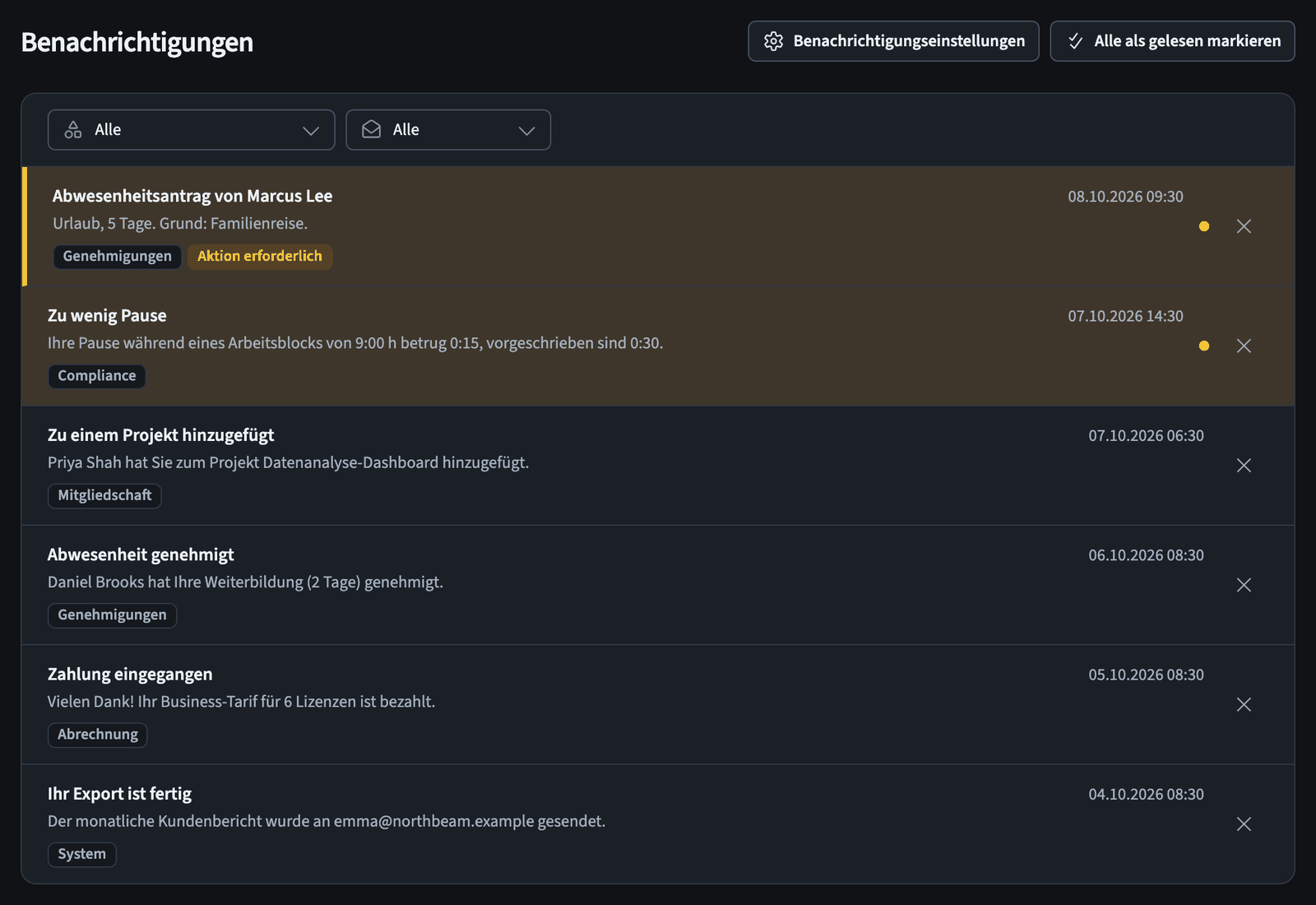The image size is (1316, 905).
Task: Toggle unread dot on Marcus Lee request
Action: click(x=1204, y=226)
